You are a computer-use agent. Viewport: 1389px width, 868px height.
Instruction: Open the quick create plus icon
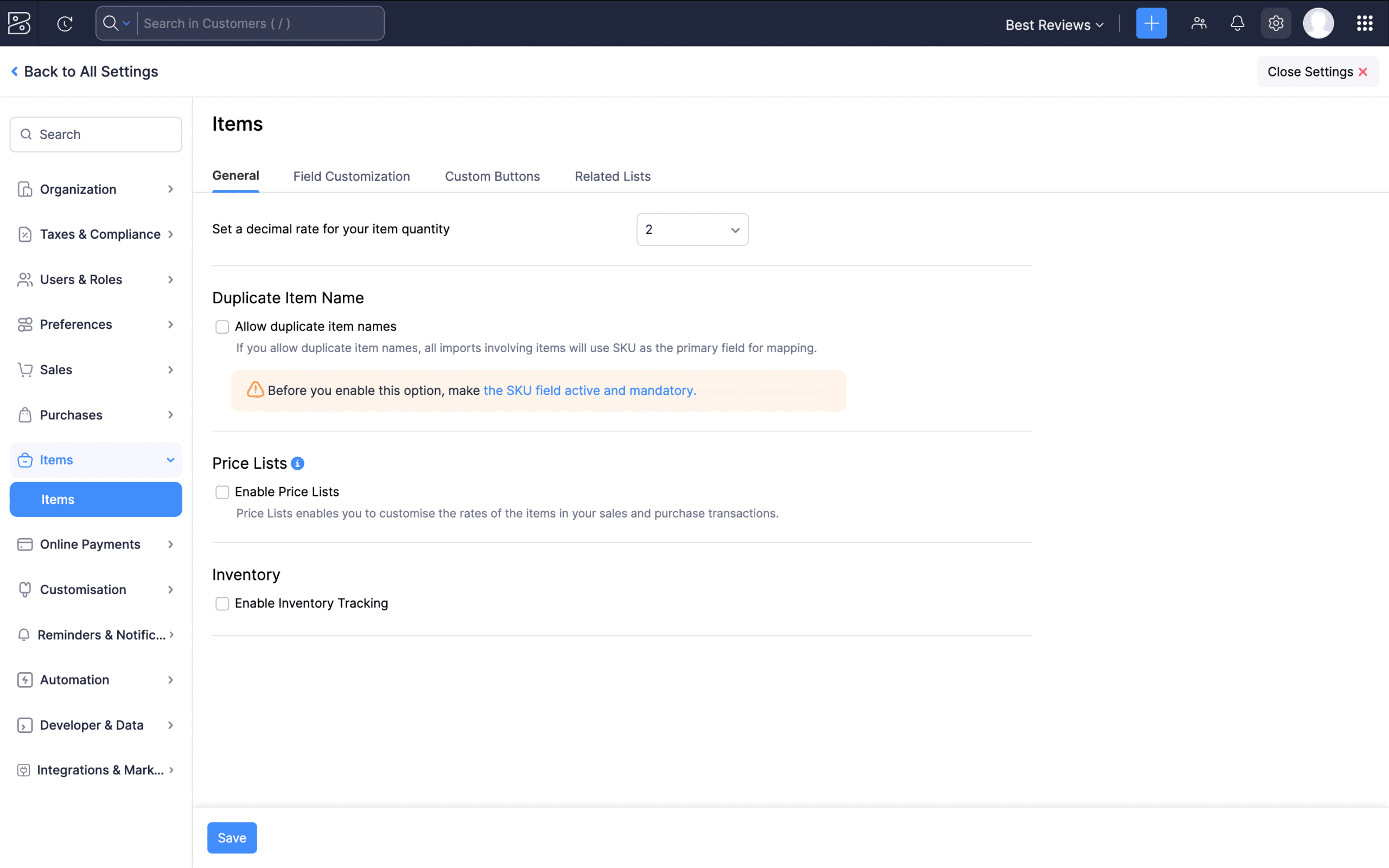(1151, 23)
